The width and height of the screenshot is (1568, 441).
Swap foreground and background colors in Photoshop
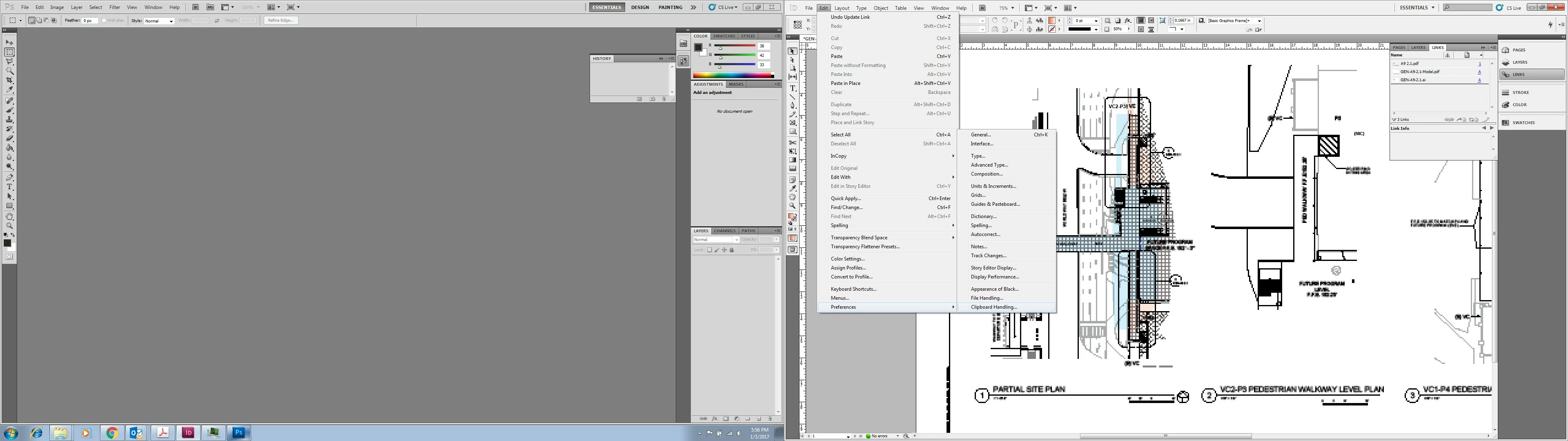(13, 234)
